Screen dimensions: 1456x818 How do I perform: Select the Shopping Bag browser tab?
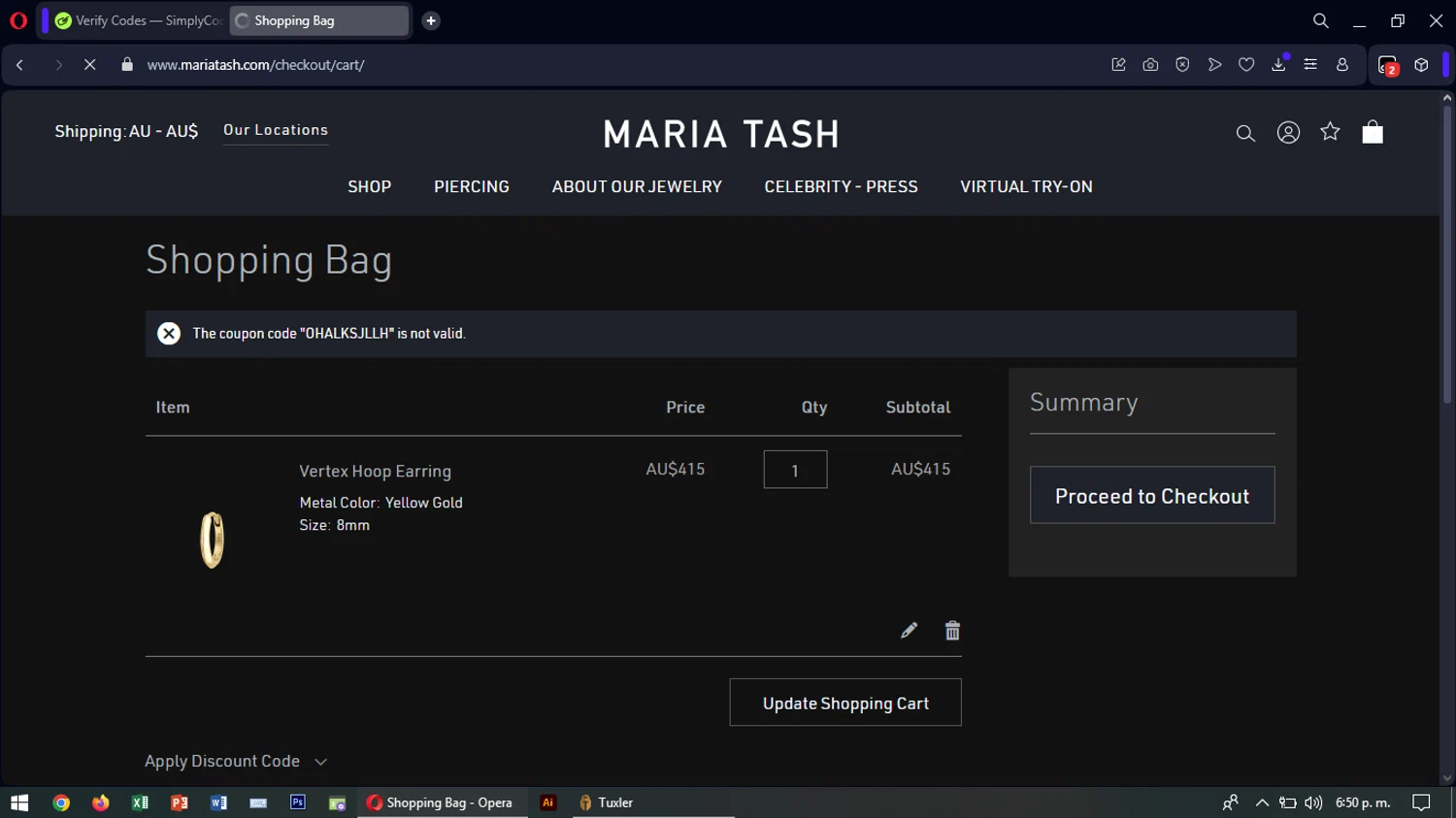318,20
